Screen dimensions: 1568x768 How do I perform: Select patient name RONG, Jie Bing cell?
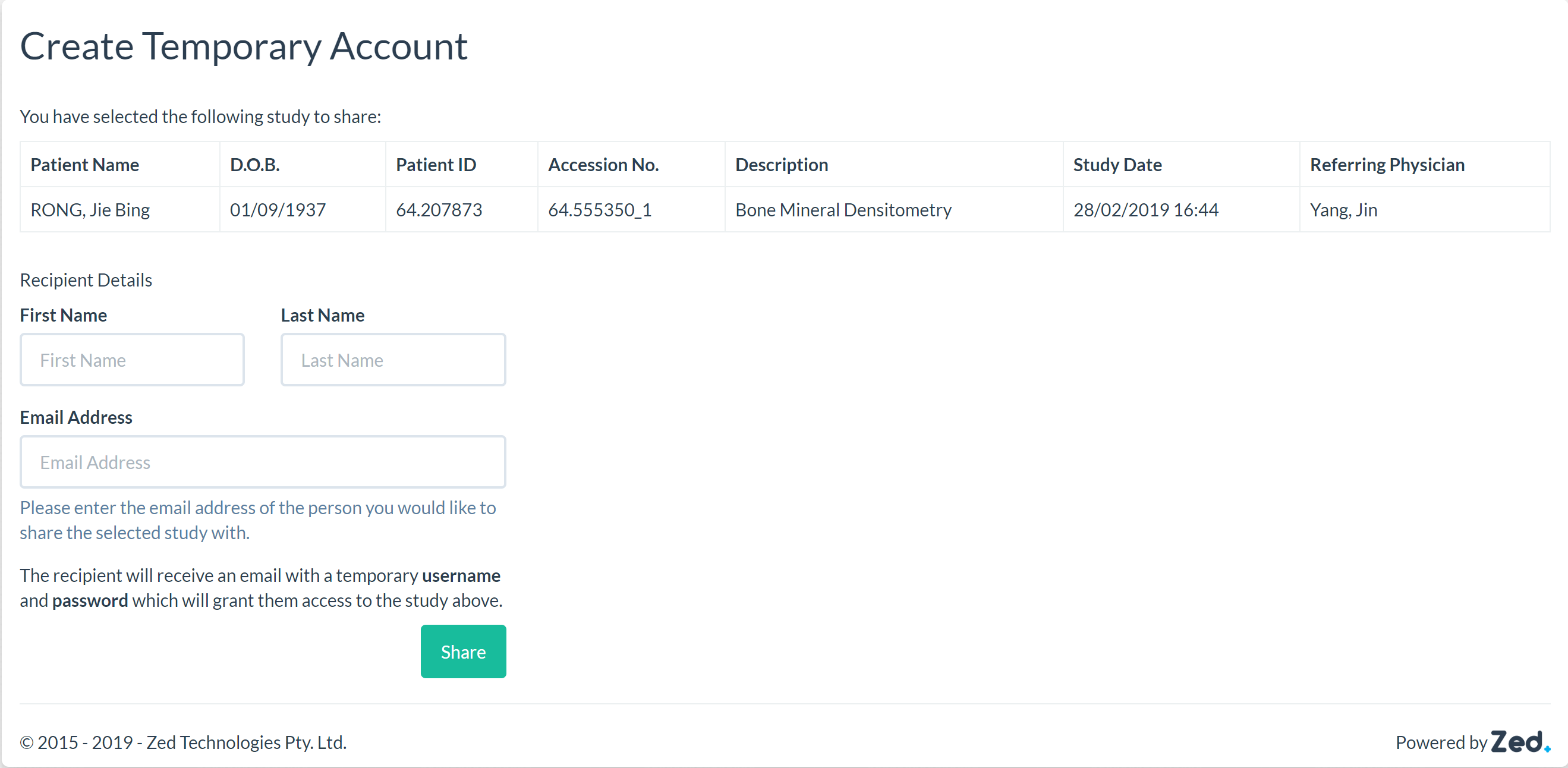point(90,210)
